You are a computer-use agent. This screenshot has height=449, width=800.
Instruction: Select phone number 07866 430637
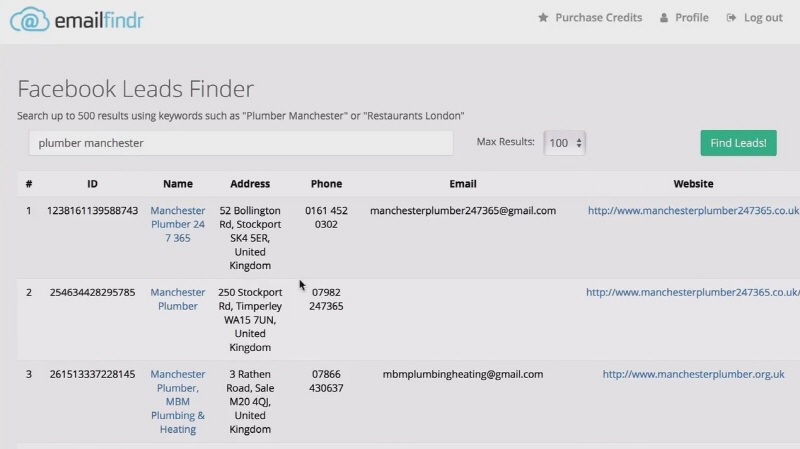pos(327,381)
